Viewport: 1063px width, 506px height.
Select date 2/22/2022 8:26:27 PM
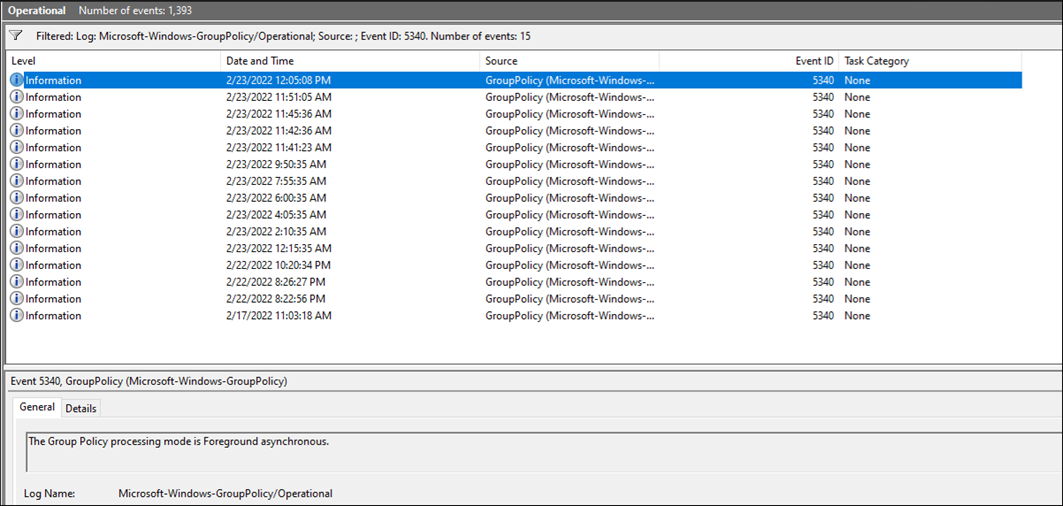(276, 282)
